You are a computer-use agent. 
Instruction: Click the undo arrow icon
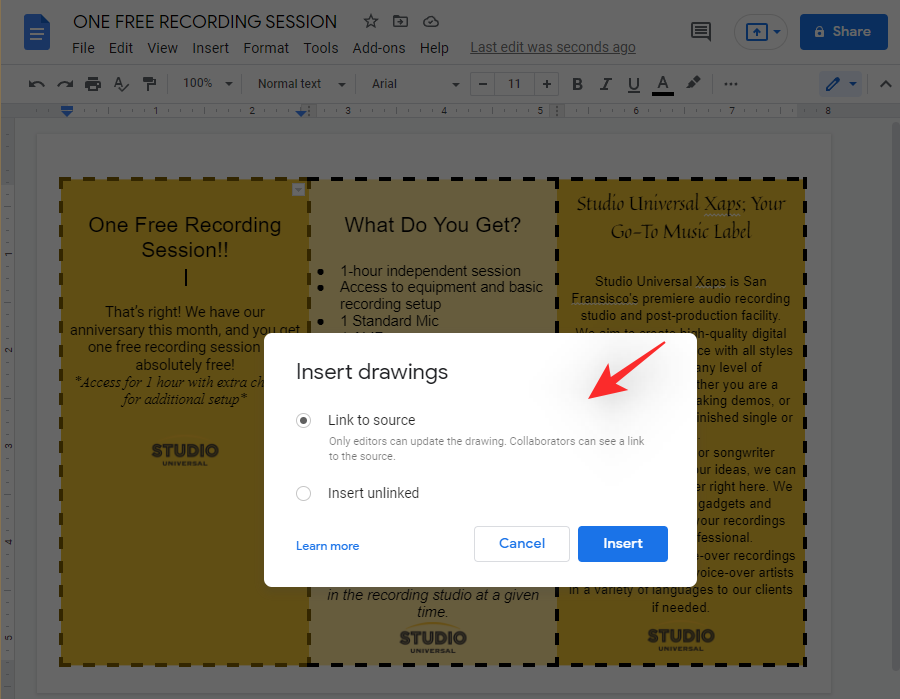[x=37, y=84]
